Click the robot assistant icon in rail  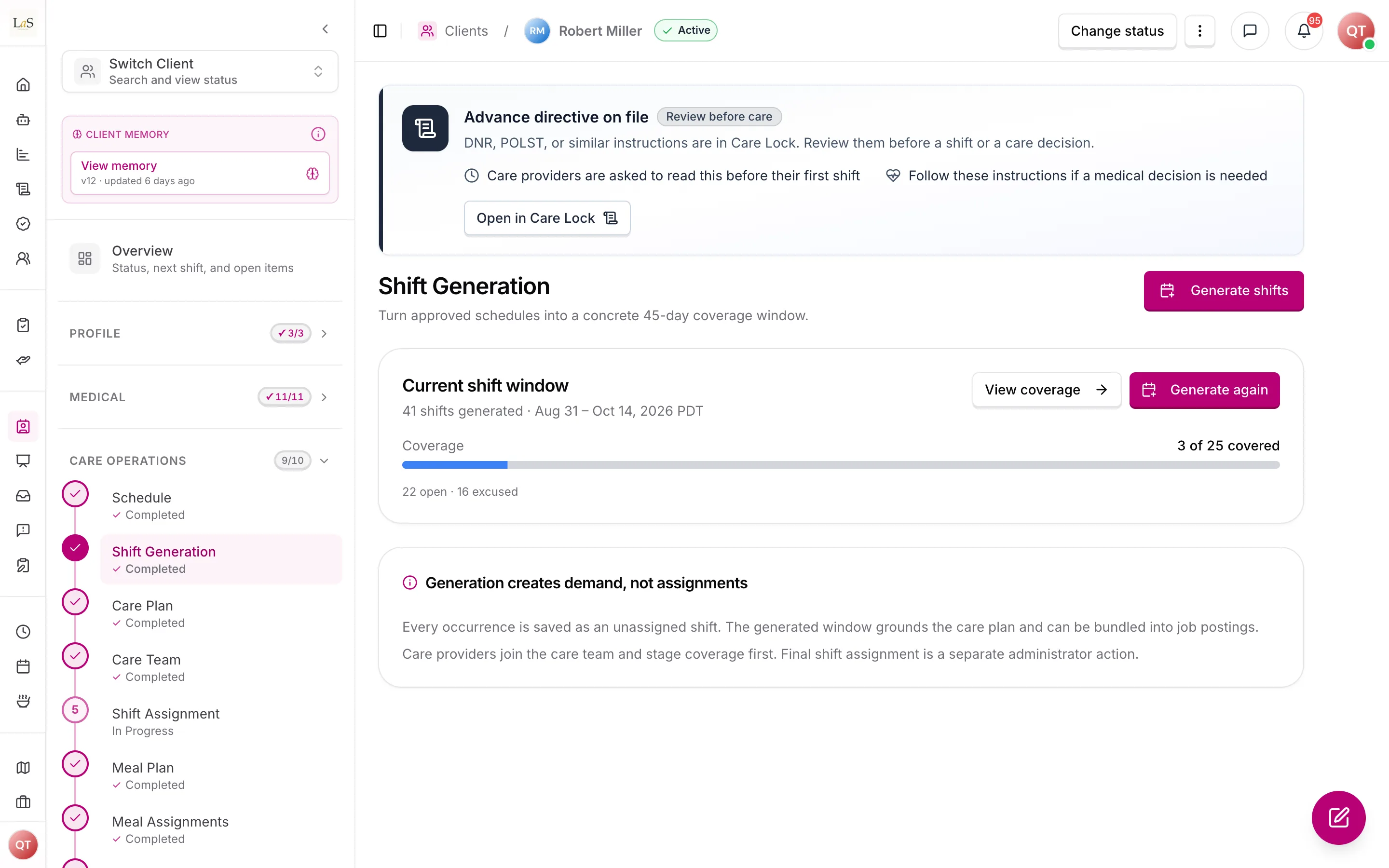click(x=23, y=120)
